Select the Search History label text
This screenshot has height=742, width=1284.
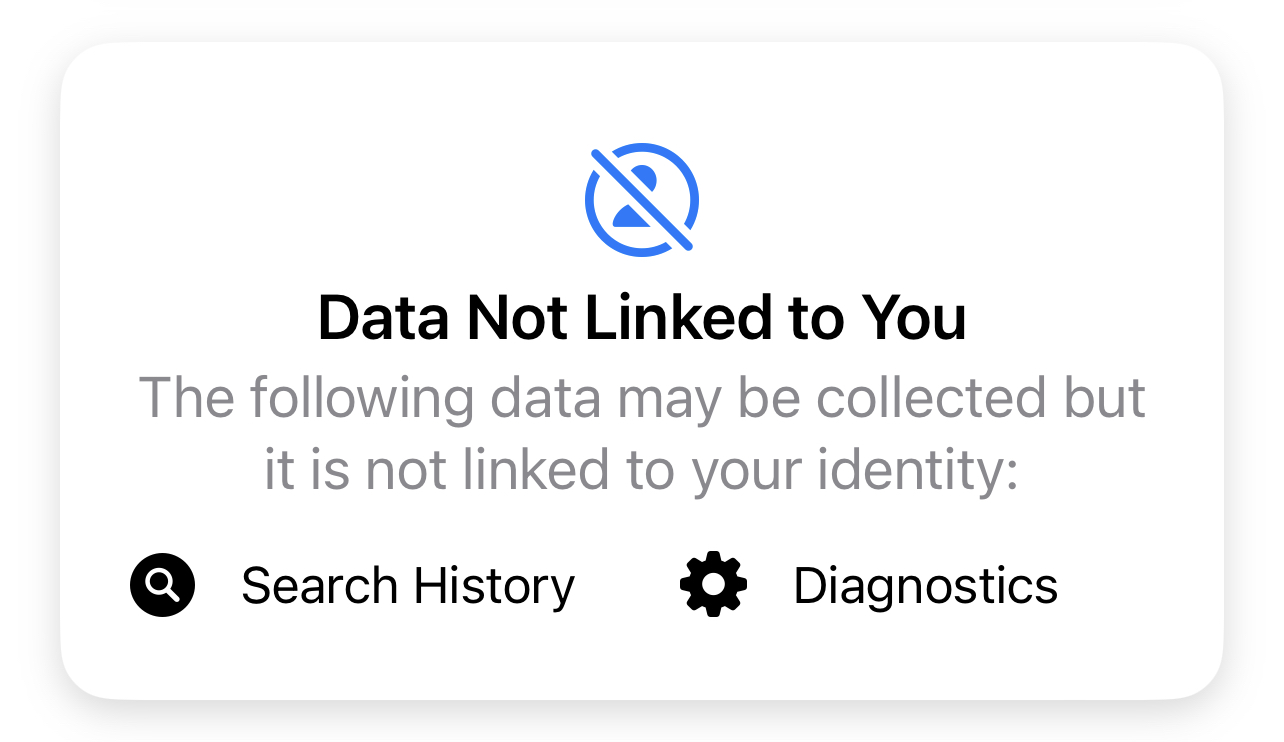coord(408,586)
